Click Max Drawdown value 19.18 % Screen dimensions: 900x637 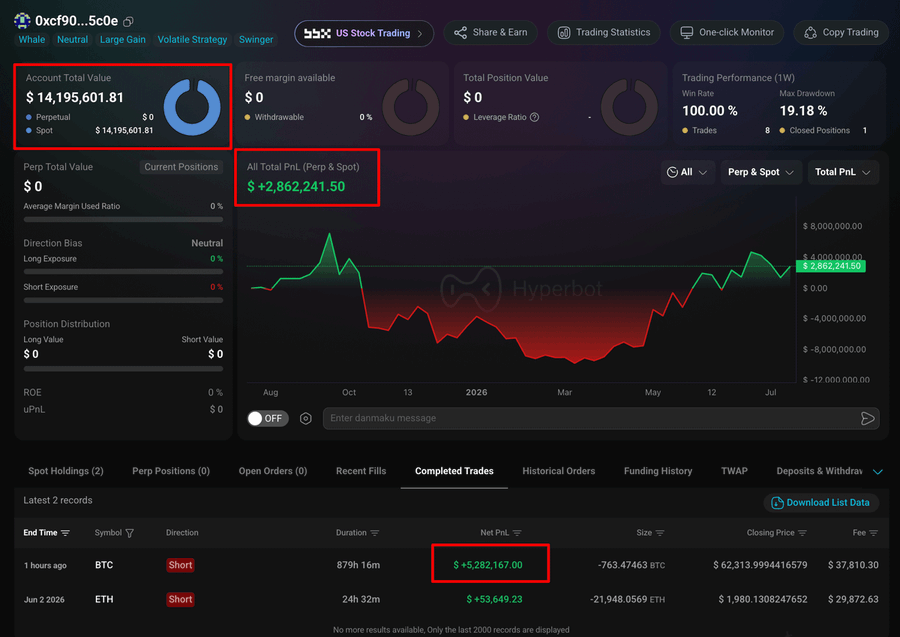803,111
